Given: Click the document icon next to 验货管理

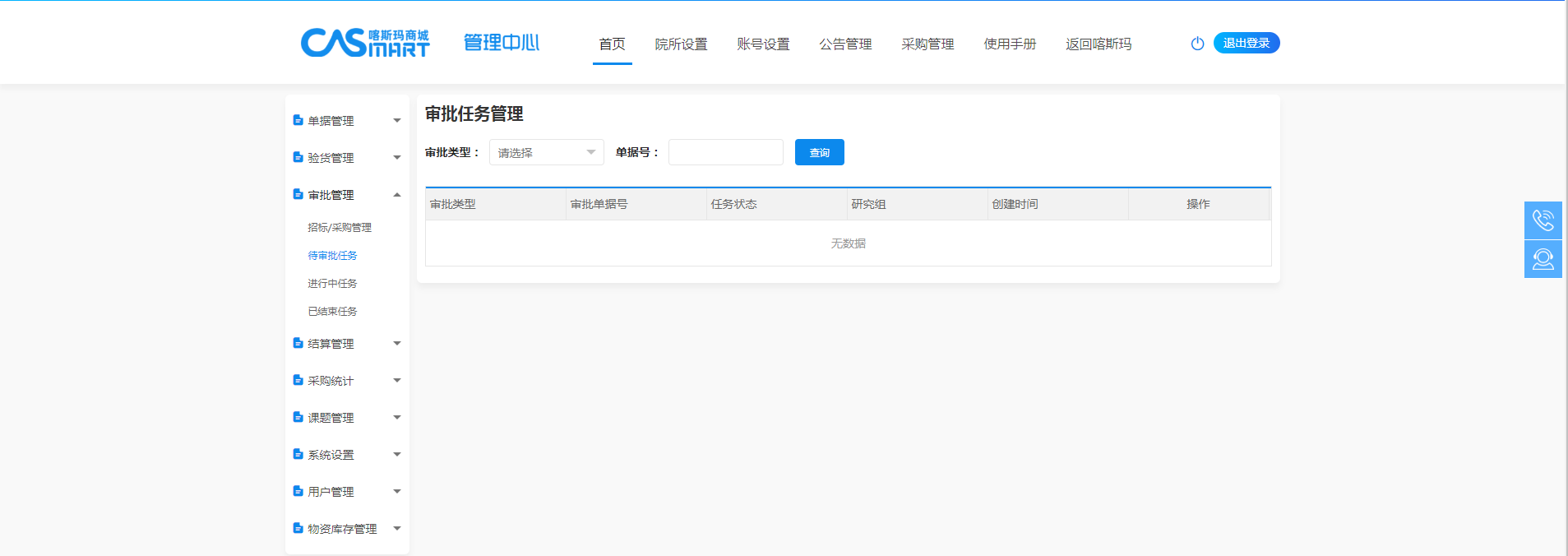Looking at the screenshot, I should coord(298,157).
